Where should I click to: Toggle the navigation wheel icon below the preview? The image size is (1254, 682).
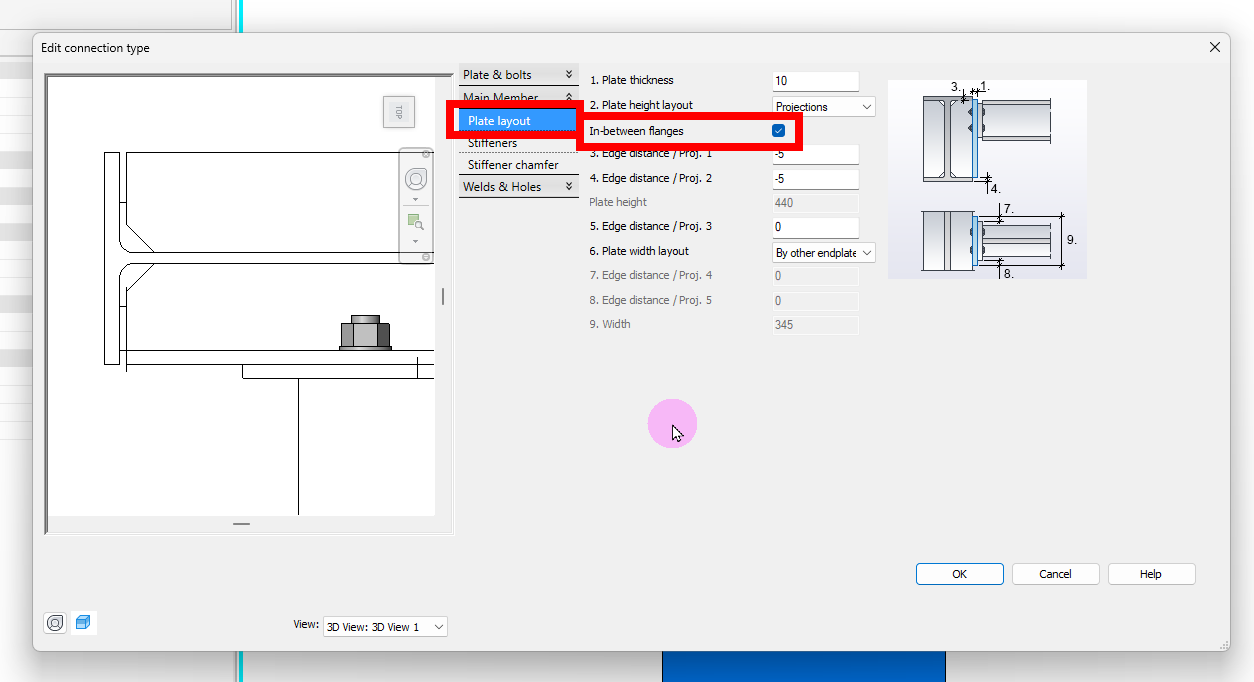pyautogui.click(x=55, y=623)
